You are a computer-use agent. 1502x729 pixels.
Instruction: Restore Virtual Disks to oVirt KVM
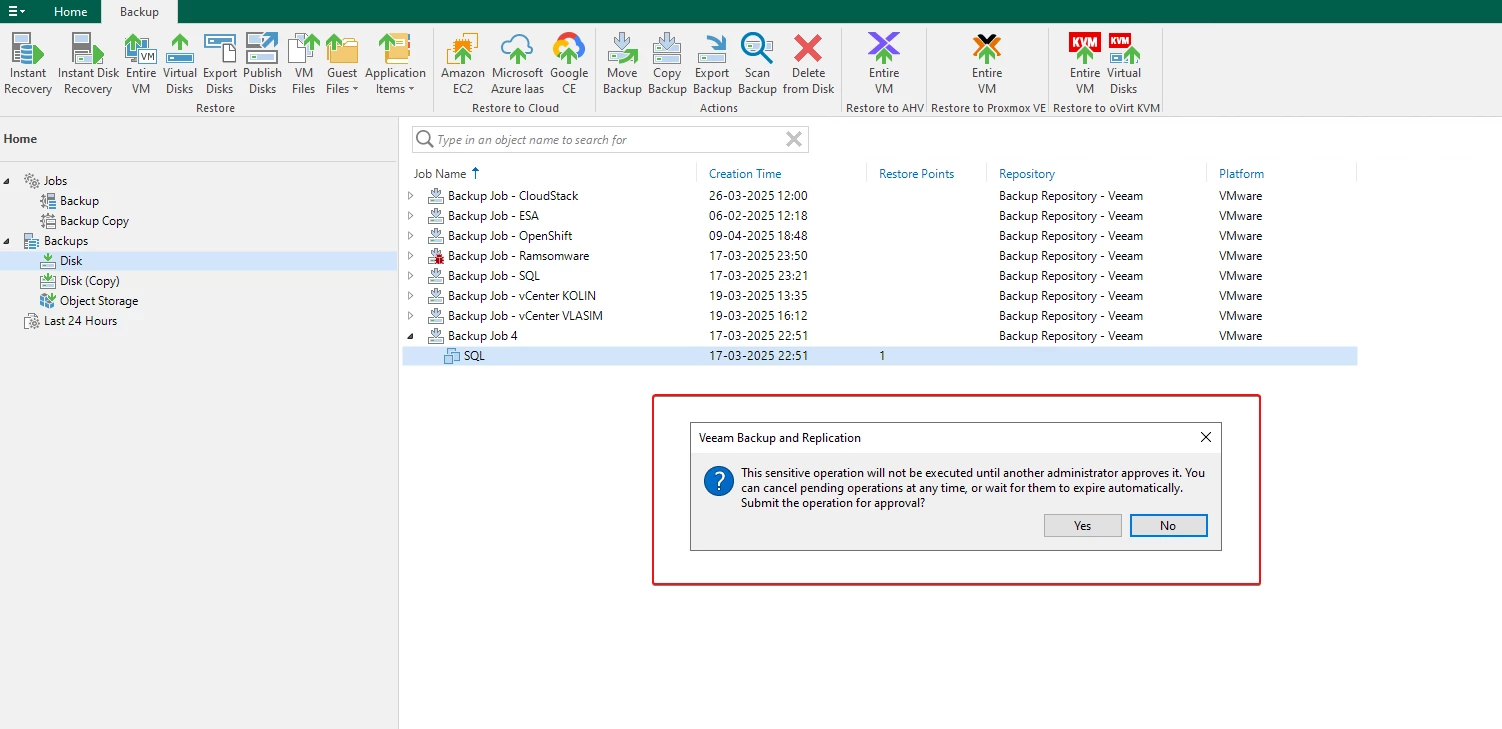click(1124, 64)
